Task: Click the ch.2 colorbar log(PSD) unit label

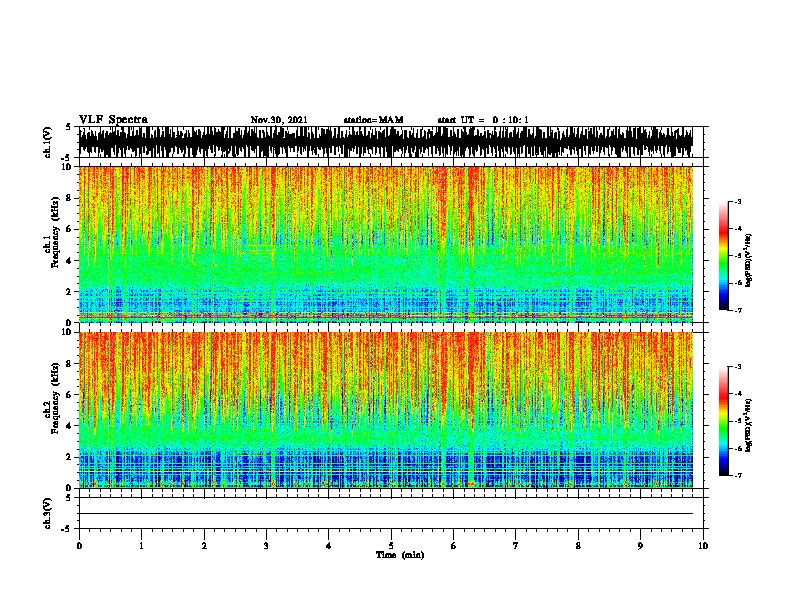Action: (749, 426)
